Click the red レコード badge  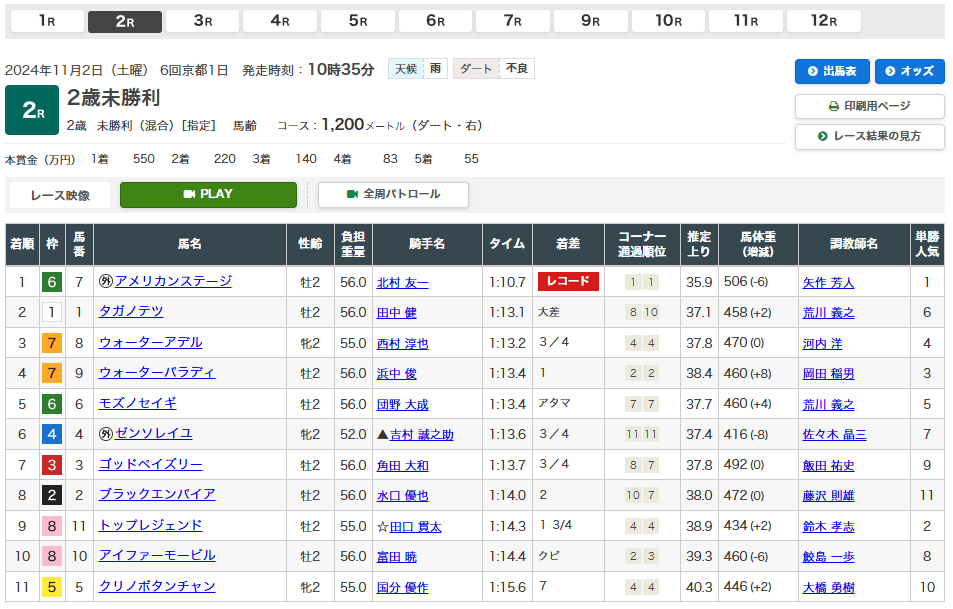(568, 282)
